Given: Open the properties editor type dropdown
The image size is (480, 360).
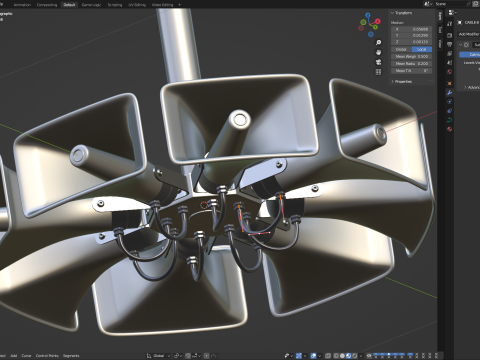Looking at the screenshot, I should [452, 12].
